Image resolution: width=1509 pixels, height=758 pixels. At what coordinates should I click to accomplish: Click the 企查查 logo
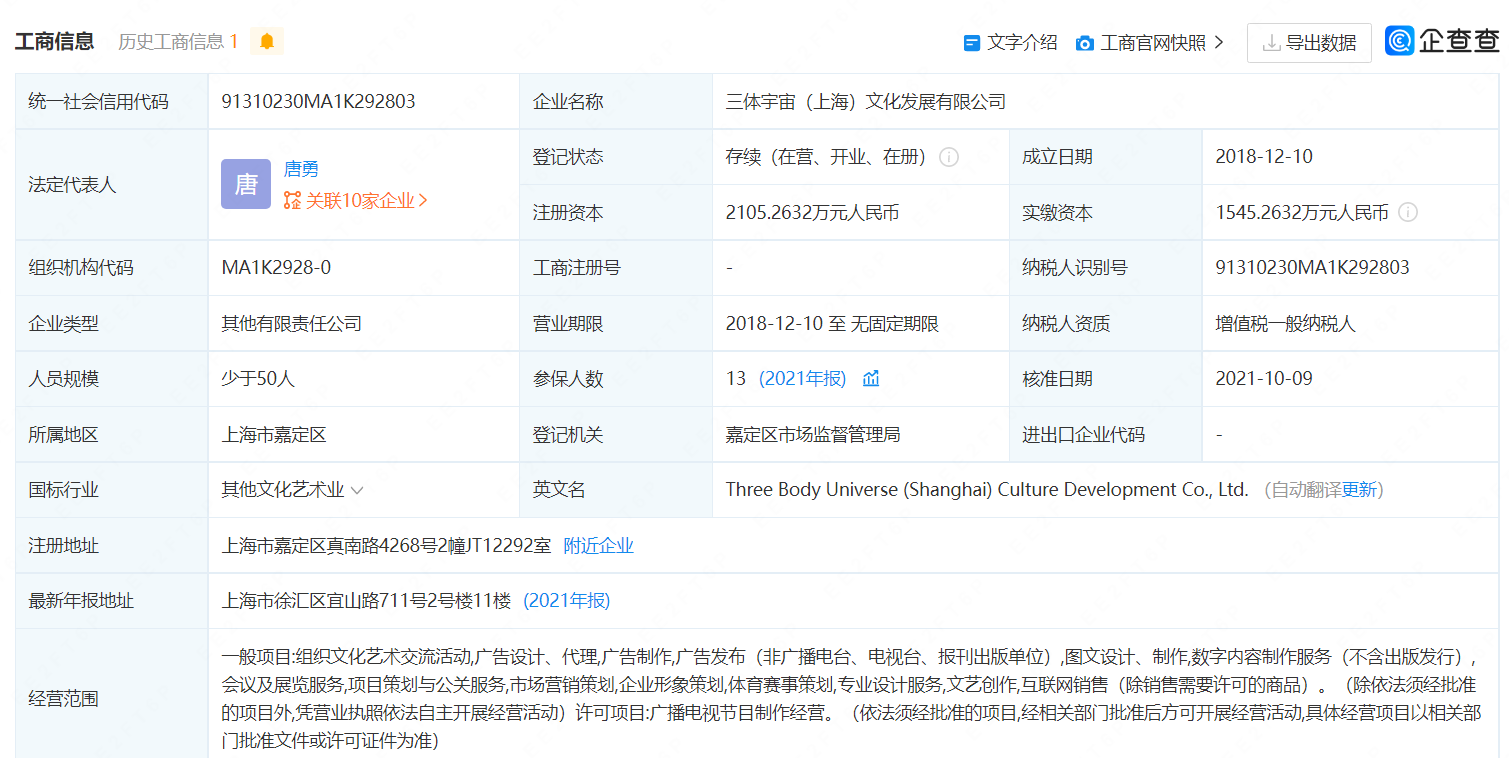tap(1442, 41)
